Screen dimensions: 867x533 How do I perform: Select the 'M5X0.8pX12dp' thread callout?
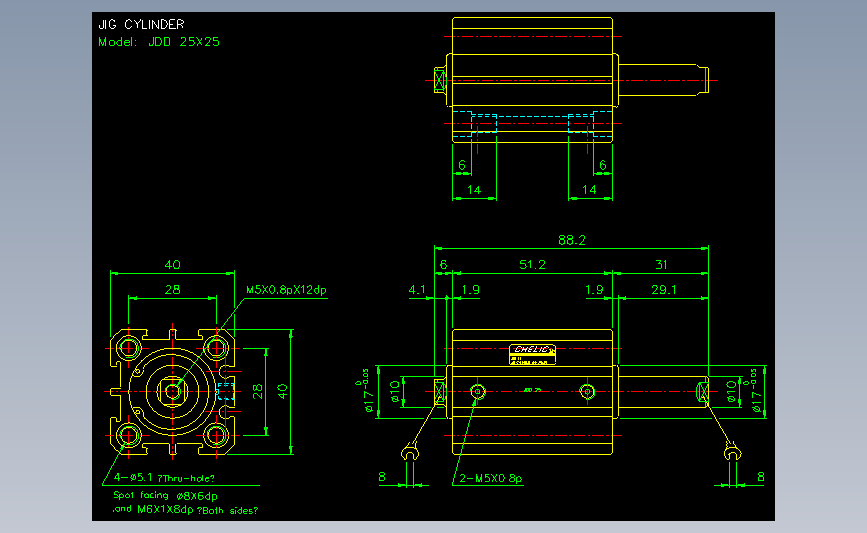click(x=286, y=290)
